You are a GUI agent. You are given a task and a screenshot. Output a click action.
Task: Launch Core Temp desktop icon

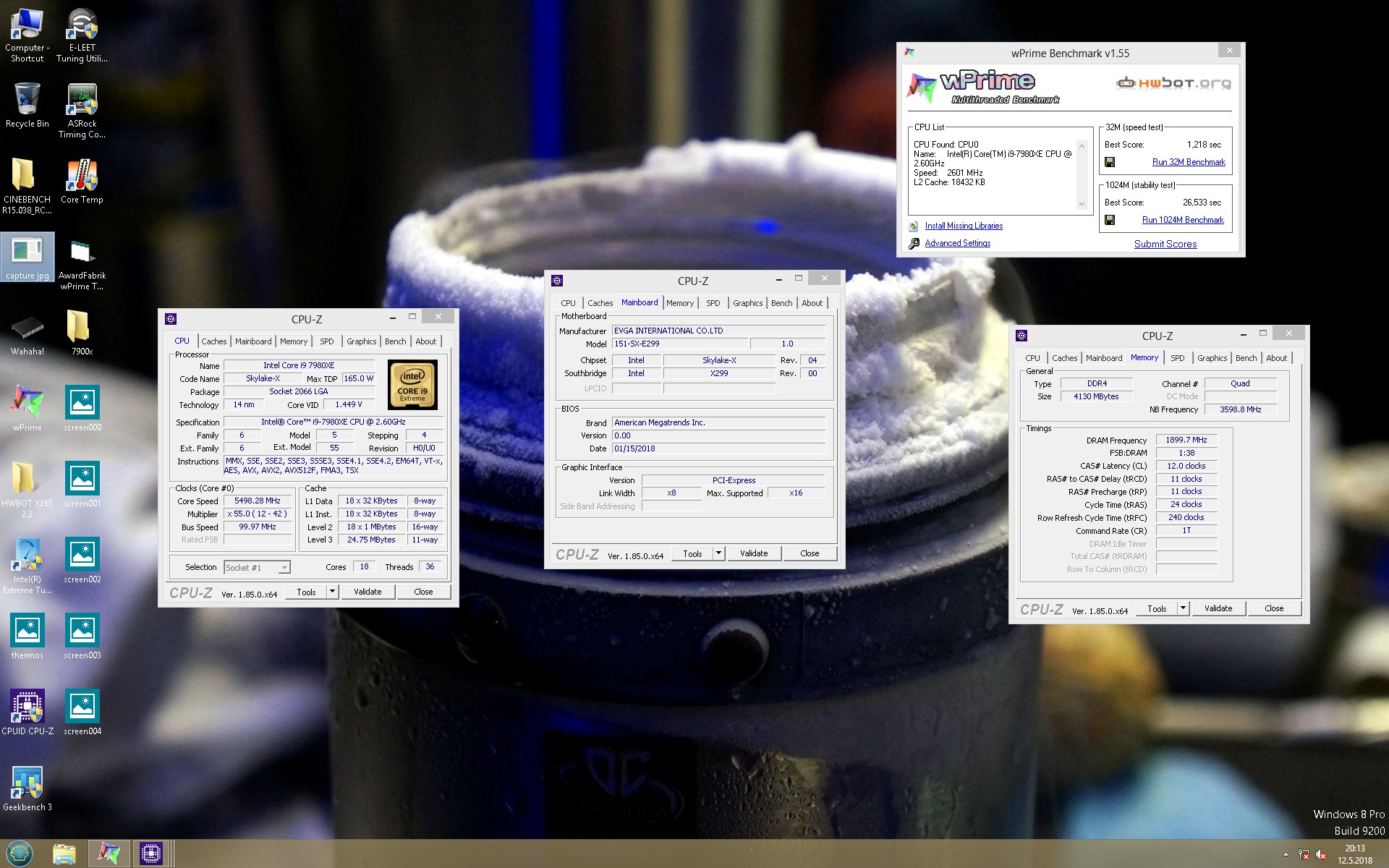[82, 181]
